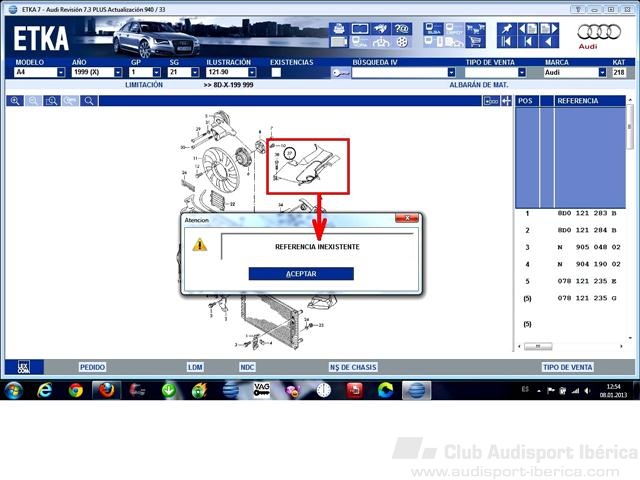Open the book catalog icon
The width and height of the screenshot is (640, 480).
pos(360,29)
